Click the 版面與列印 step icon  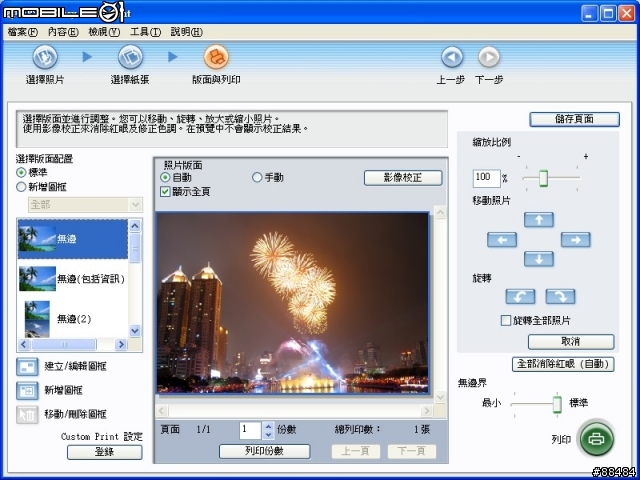click(x=216, y=57)
